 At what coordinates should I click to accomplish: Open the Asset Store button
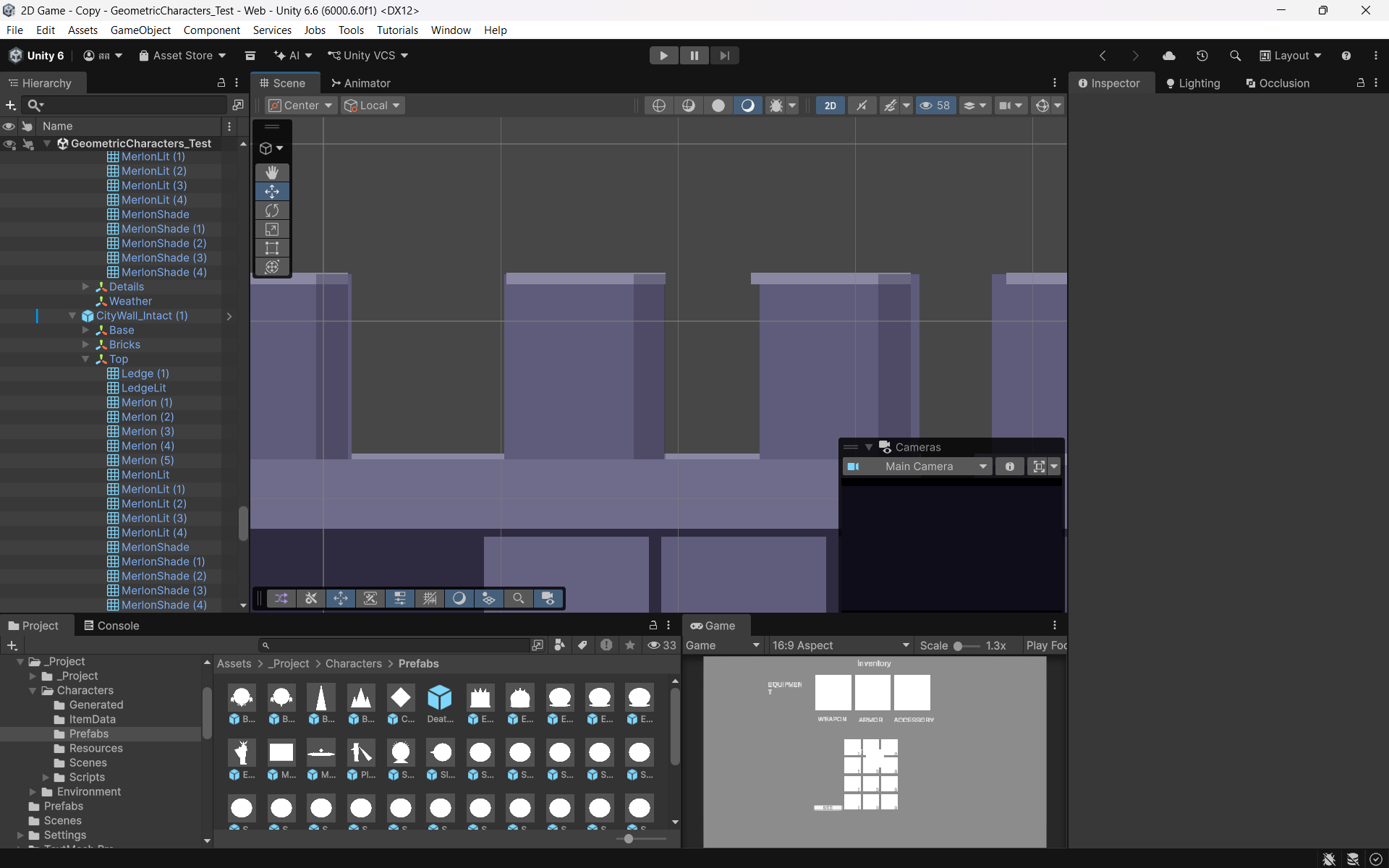(182, 56)
